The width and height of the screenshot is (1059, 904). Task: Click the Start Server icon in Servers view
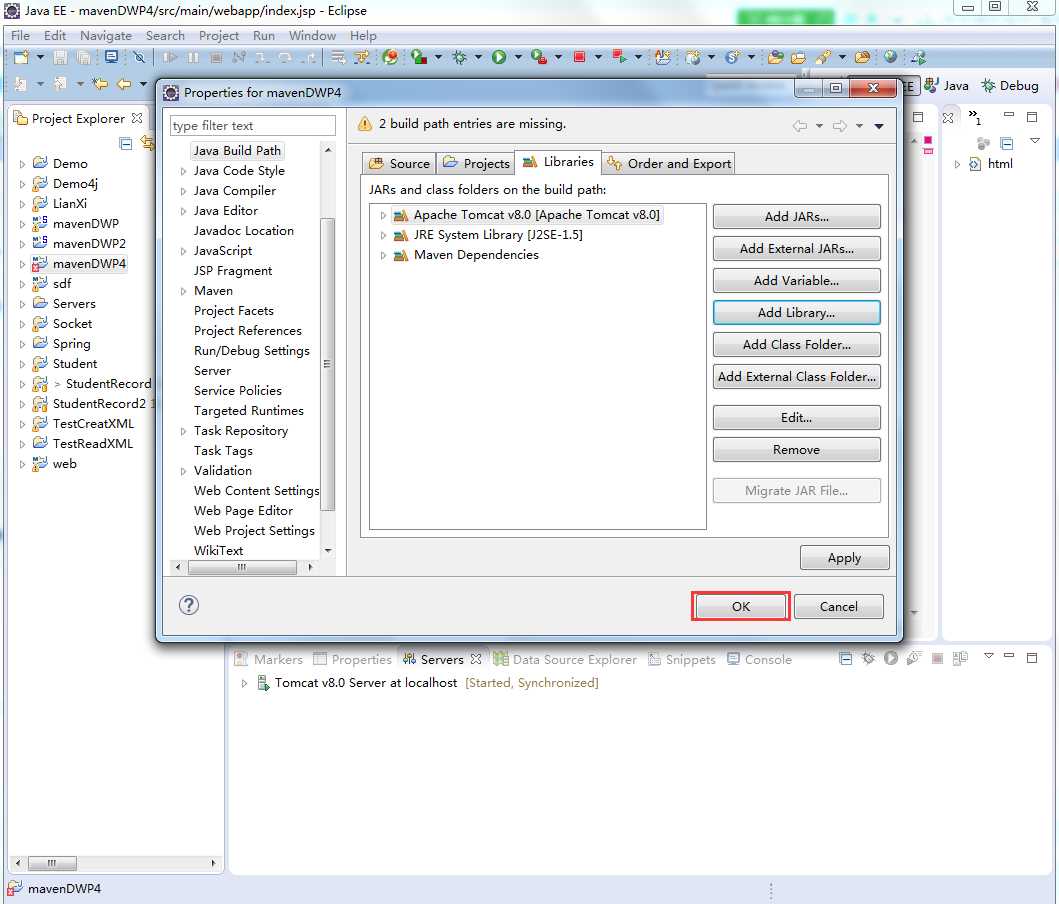(x=891, y=658)
